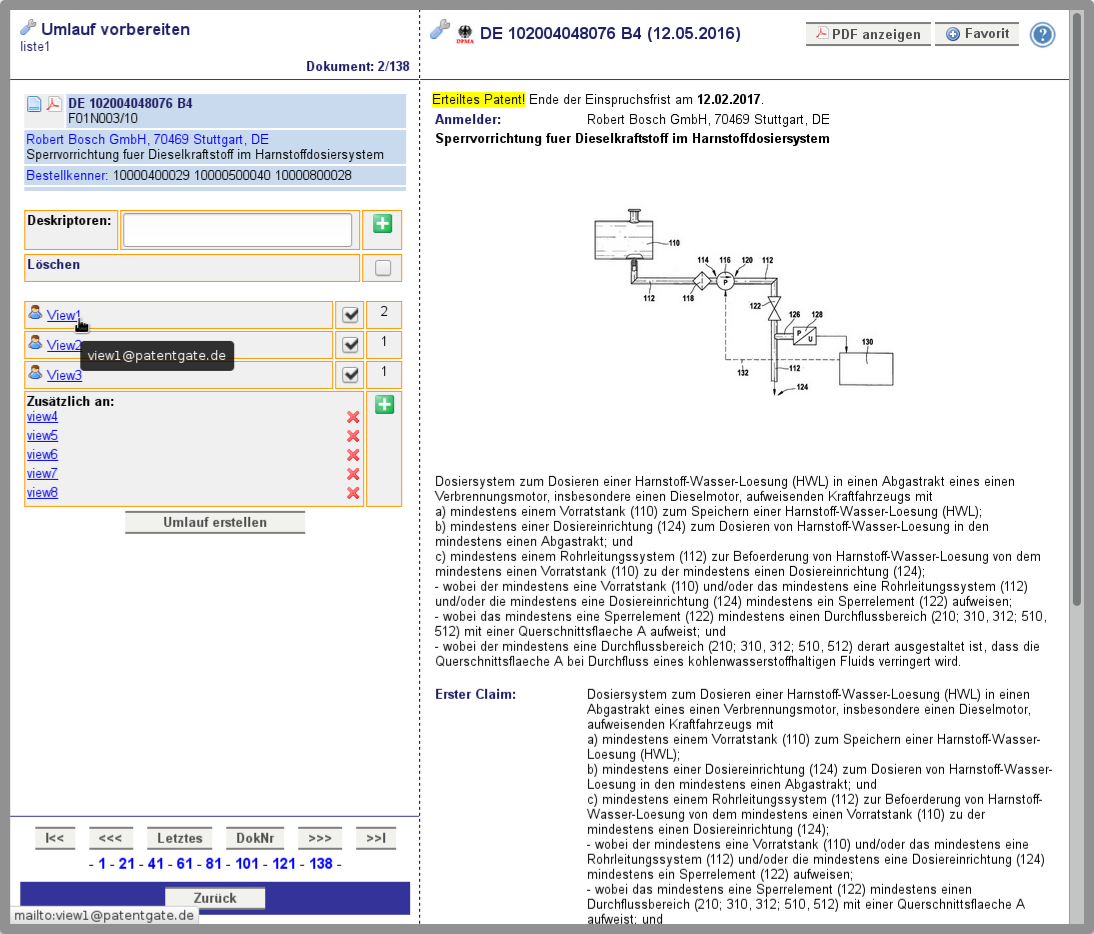Viewport: 1094px width, 934px height.
Task: Click the count value 2 in the View1 row
Action: pyautogui.click(x=384, y=312)
